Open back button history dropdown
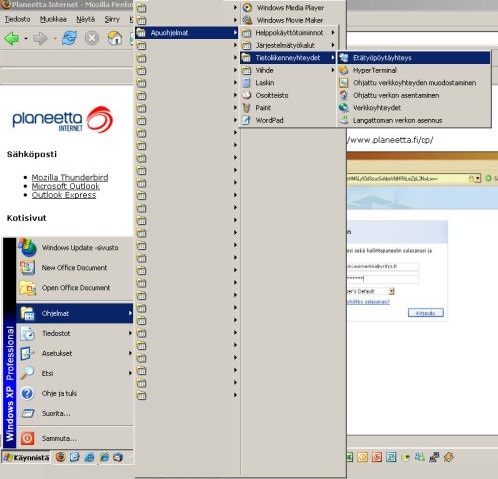The height and width of the screenshot is (479, 498). tap(26, 39)
